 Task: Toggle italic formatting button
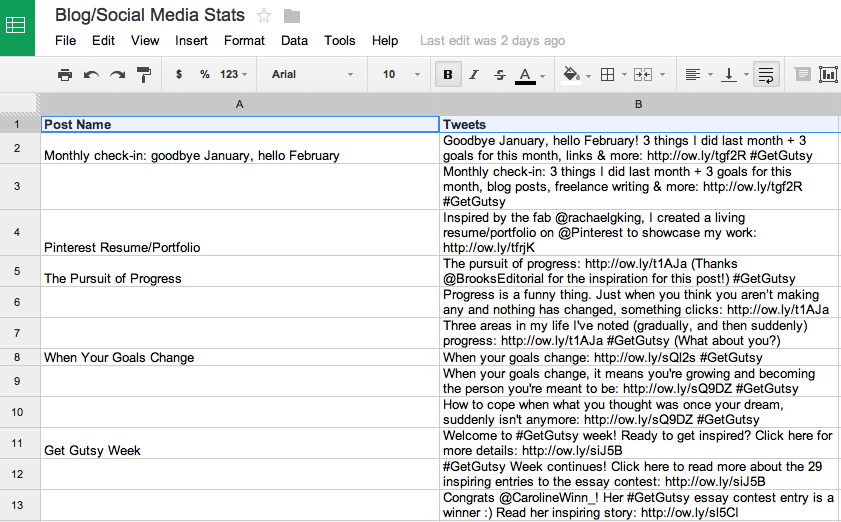click(x=474, y=75)
